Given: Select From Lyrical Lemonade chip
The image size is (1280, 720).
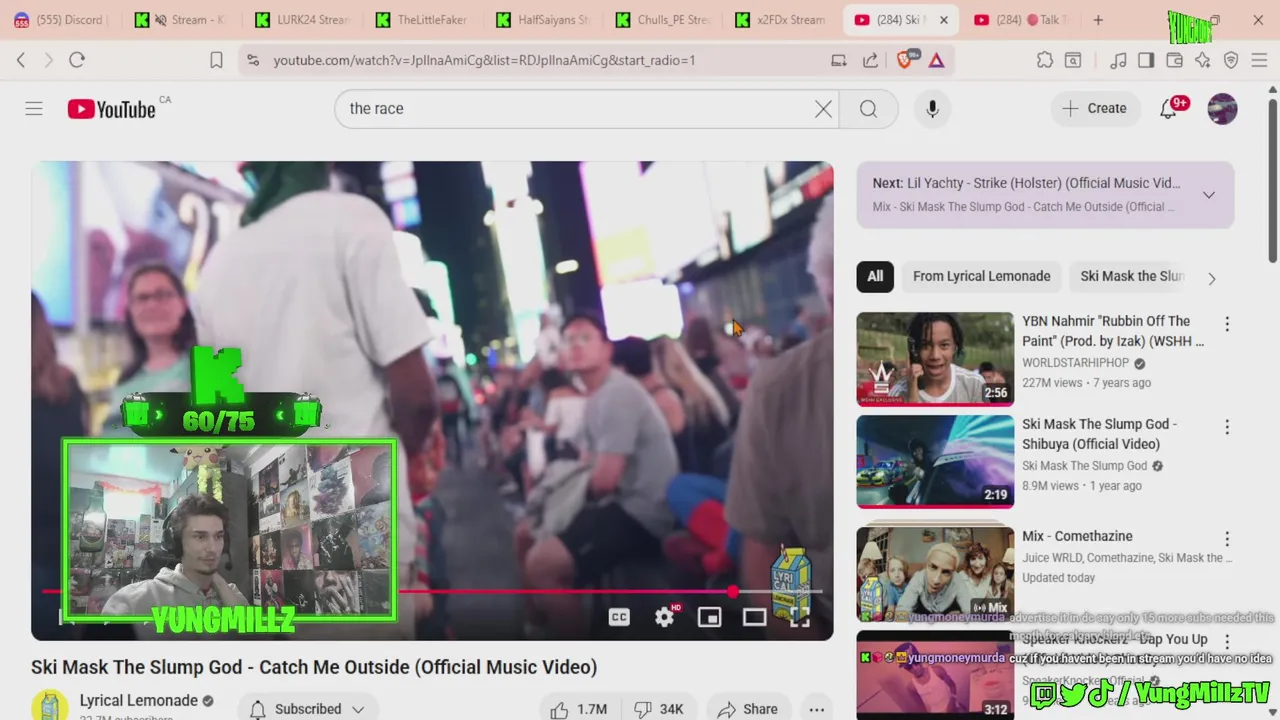Looking at the screenshot, I should pos(981,276).
